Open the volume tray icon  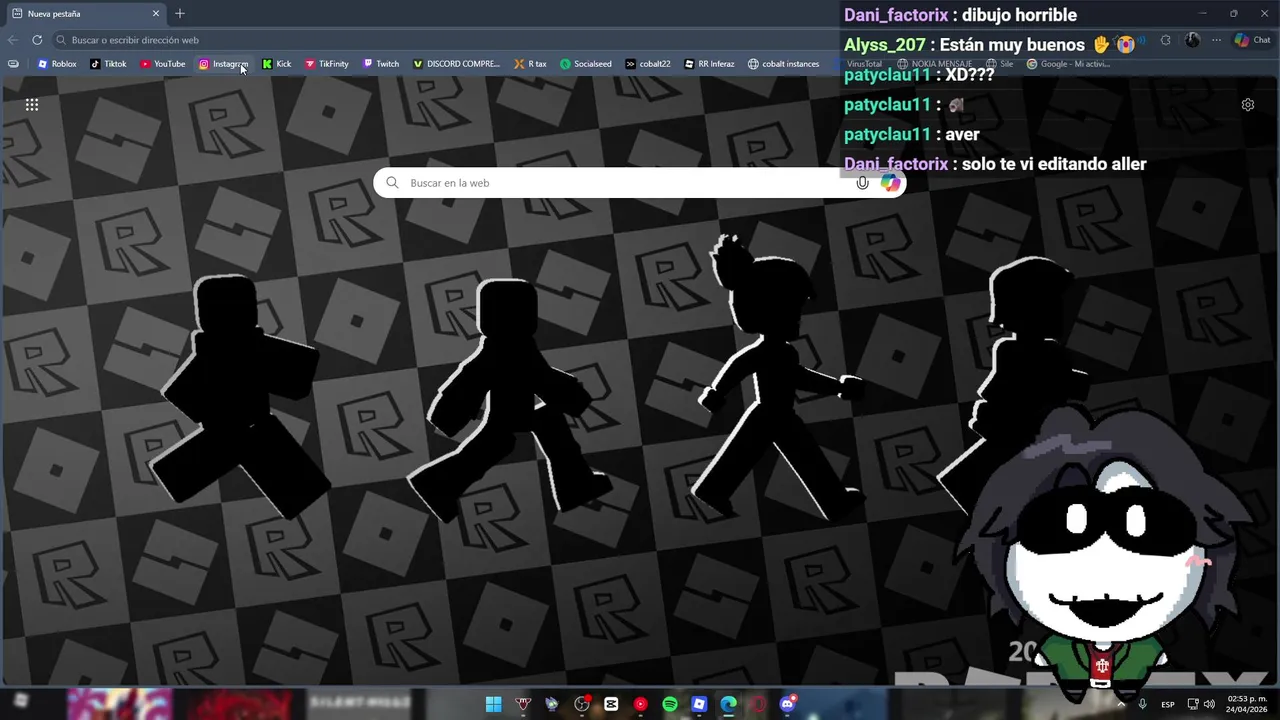coord(1209,704)
